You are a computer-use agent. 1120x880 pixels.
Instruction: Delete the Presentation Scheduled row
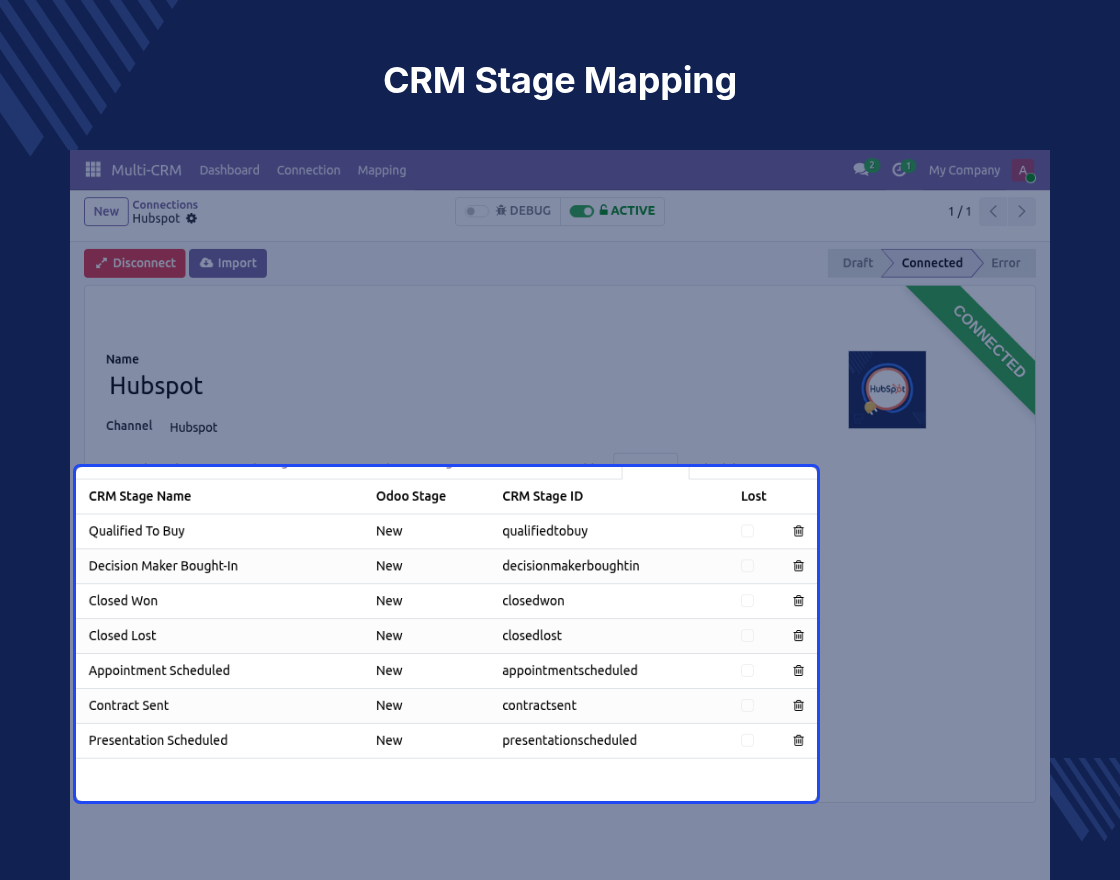tap(799, 741)
